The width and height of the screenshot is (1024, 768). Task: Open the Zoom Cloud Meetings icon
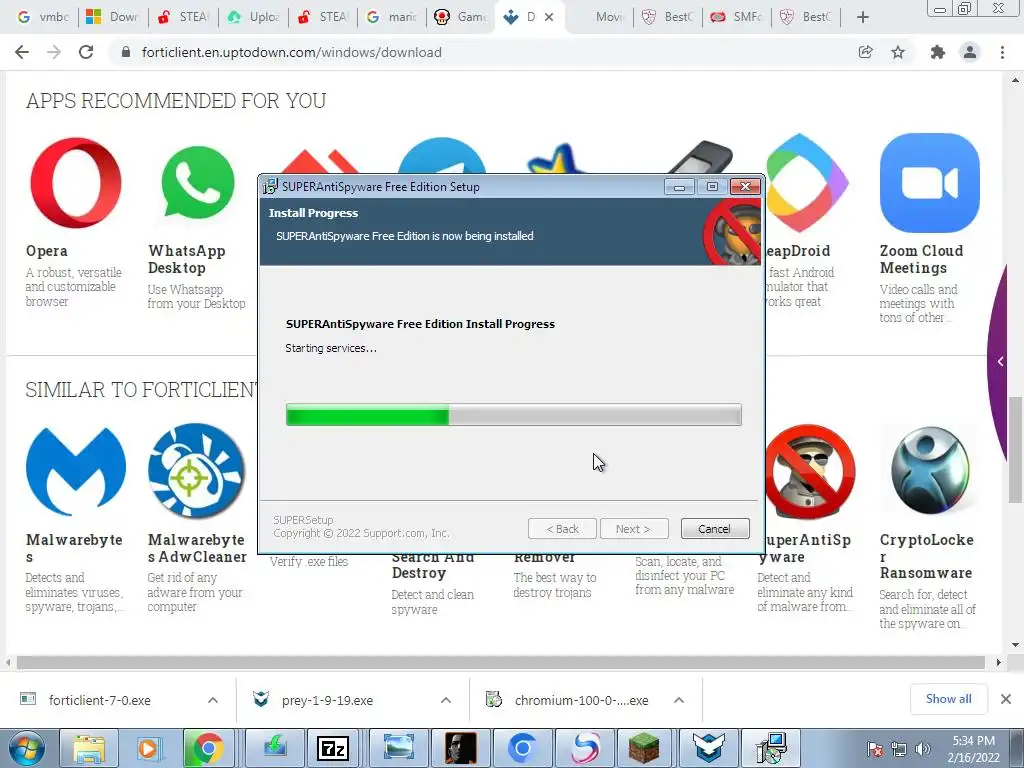tap(929, 183)
